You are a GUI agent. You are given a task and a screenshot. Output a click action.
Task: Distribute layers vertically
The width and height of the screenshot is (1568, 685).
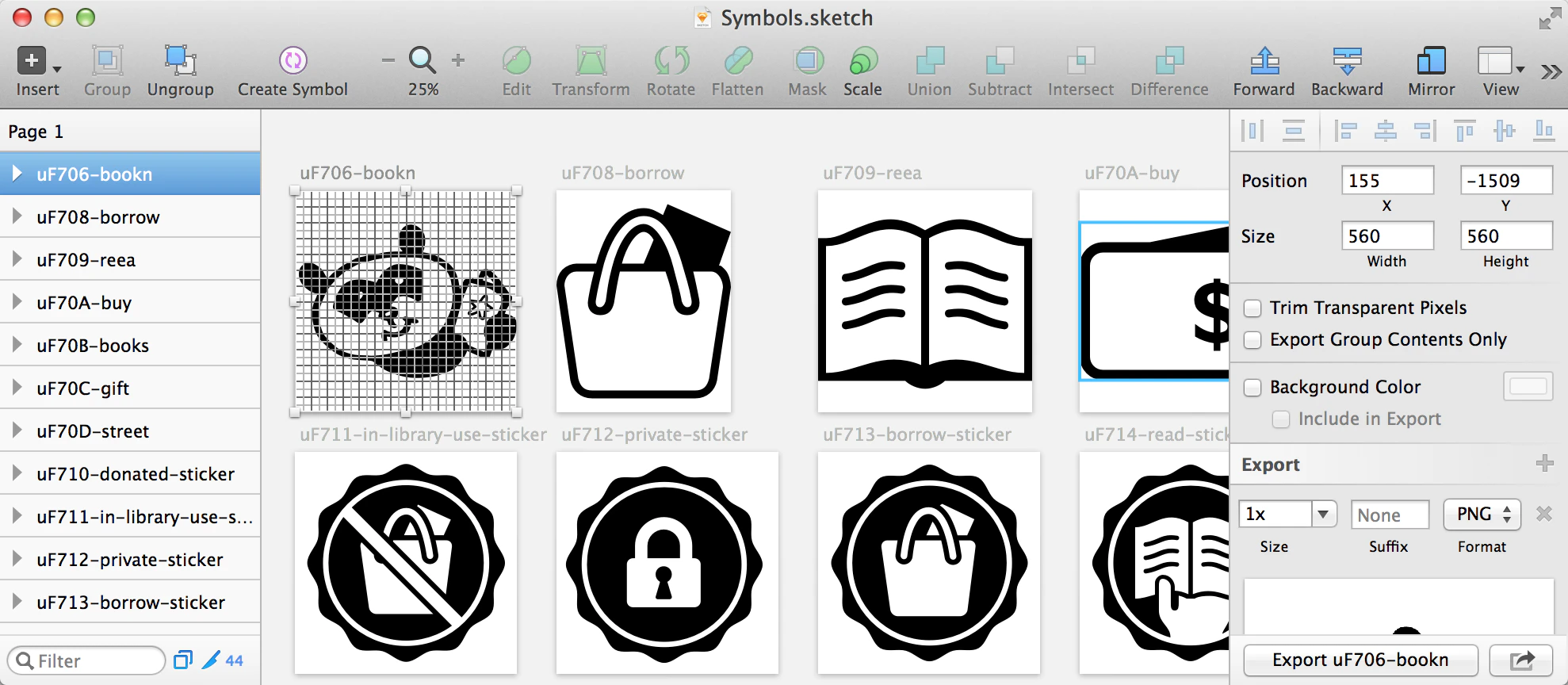[1294, 130]
